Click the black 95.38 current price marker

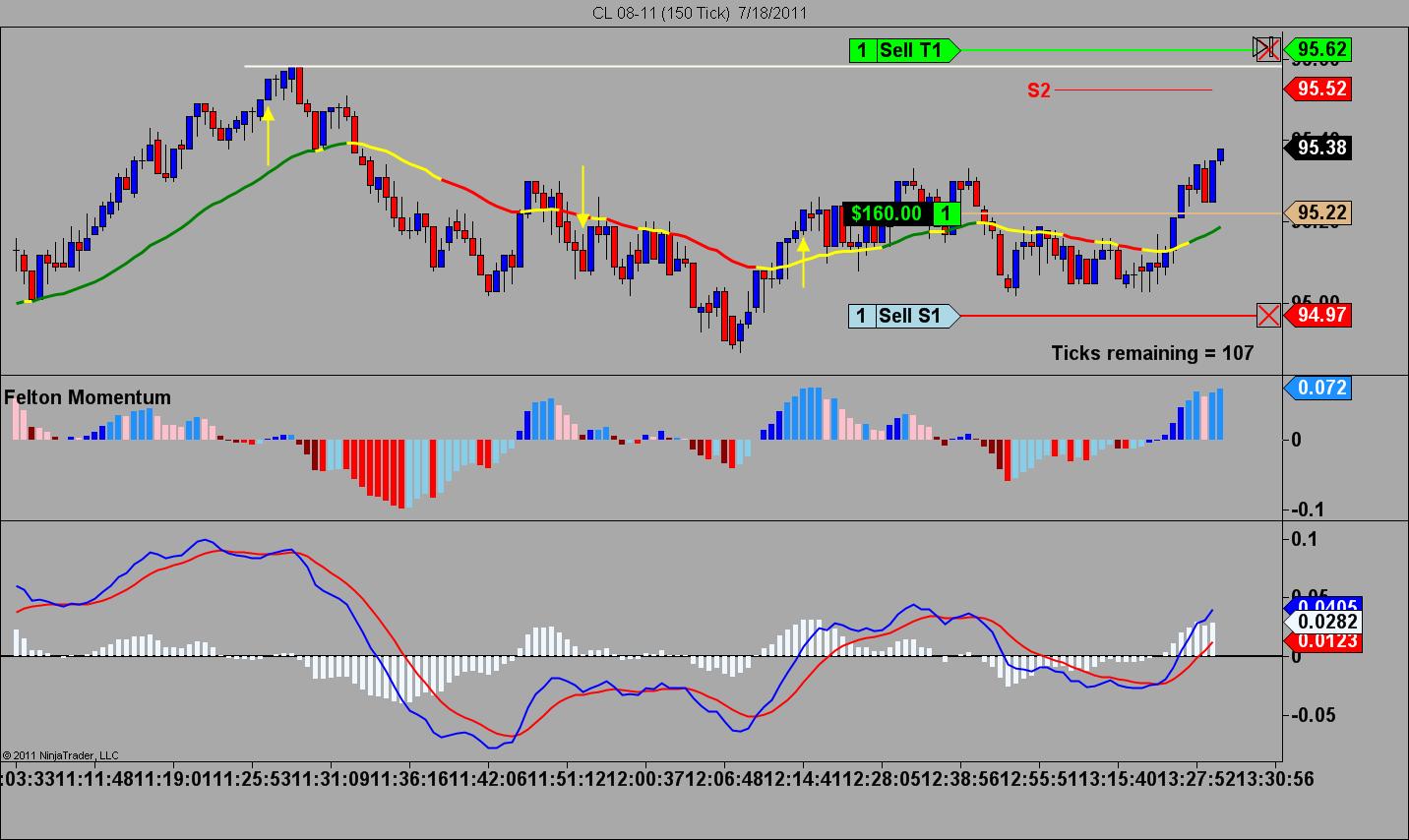pyautogui.click(x=1317, y=148)
